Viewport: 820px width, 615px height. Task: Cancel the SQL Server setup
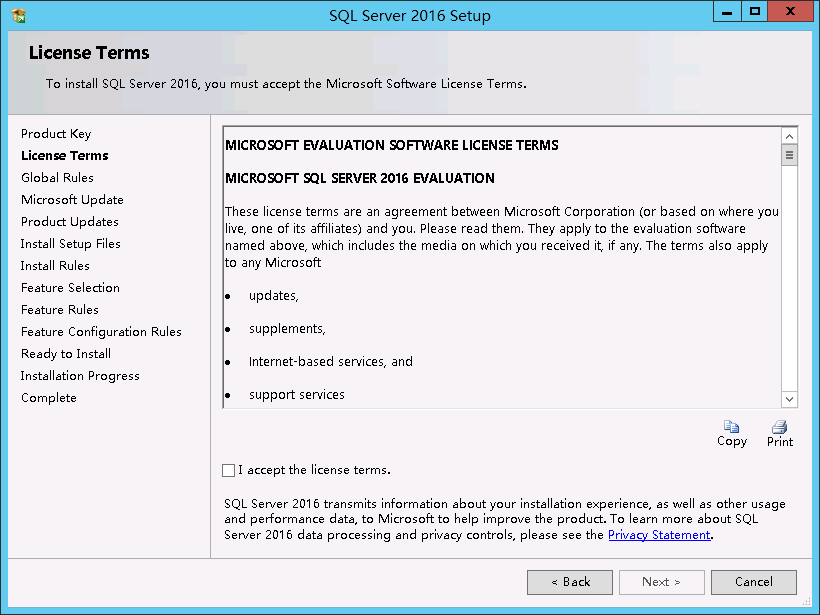pos(754,582)
